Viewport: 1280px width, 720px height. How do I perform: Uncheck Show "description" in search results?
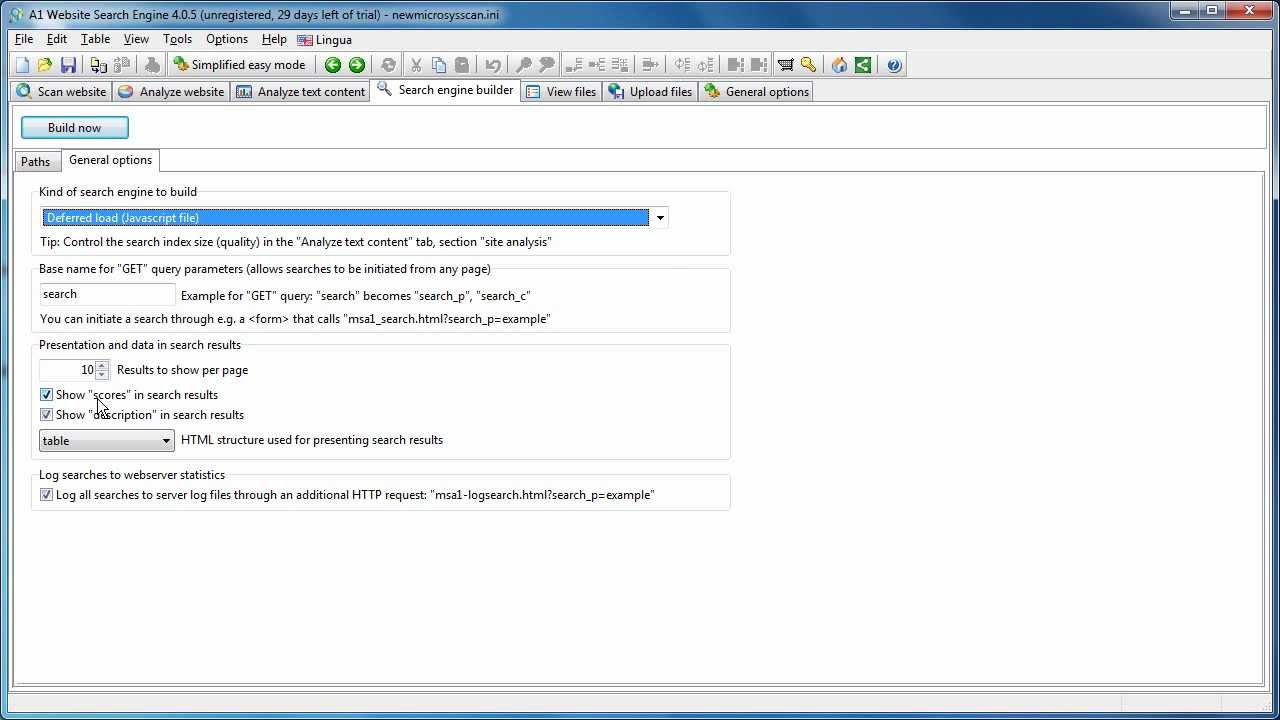coord(46,415)
